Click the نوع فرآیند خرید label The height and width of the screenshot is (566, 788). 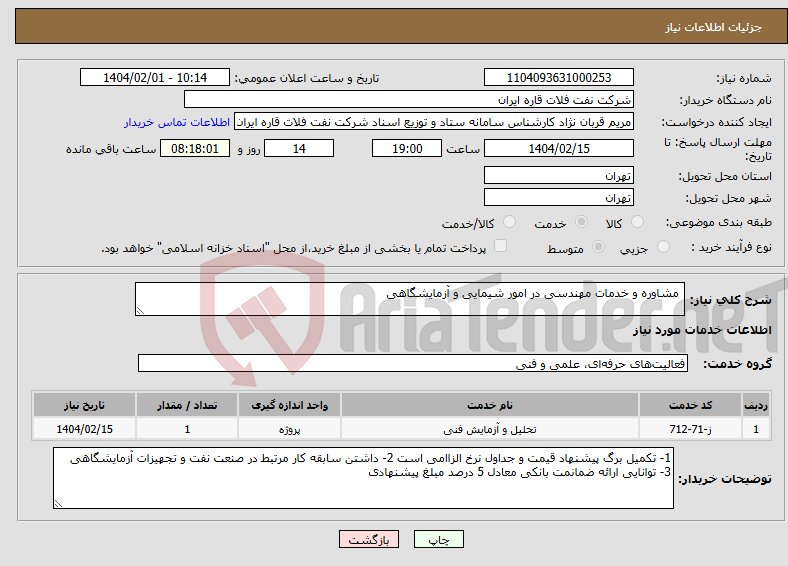(731, 247)
